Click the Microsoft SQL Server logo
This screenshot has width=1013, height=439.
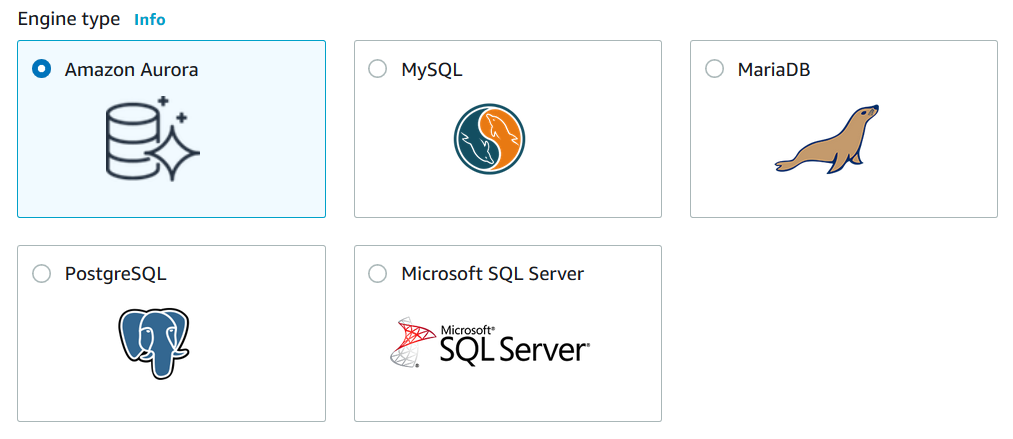[490, 342]
